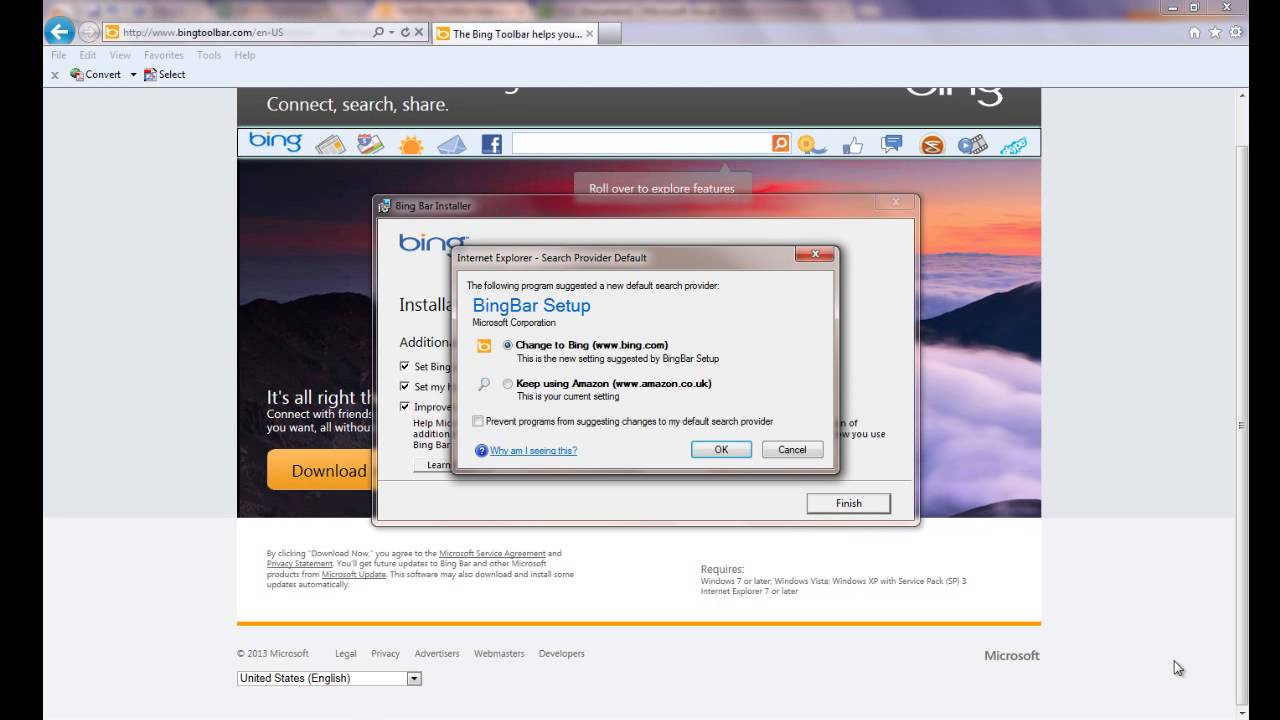The image size is (1280, 720).
Task: Open the Maps icon on Bing bar
Action: [370, 144]
